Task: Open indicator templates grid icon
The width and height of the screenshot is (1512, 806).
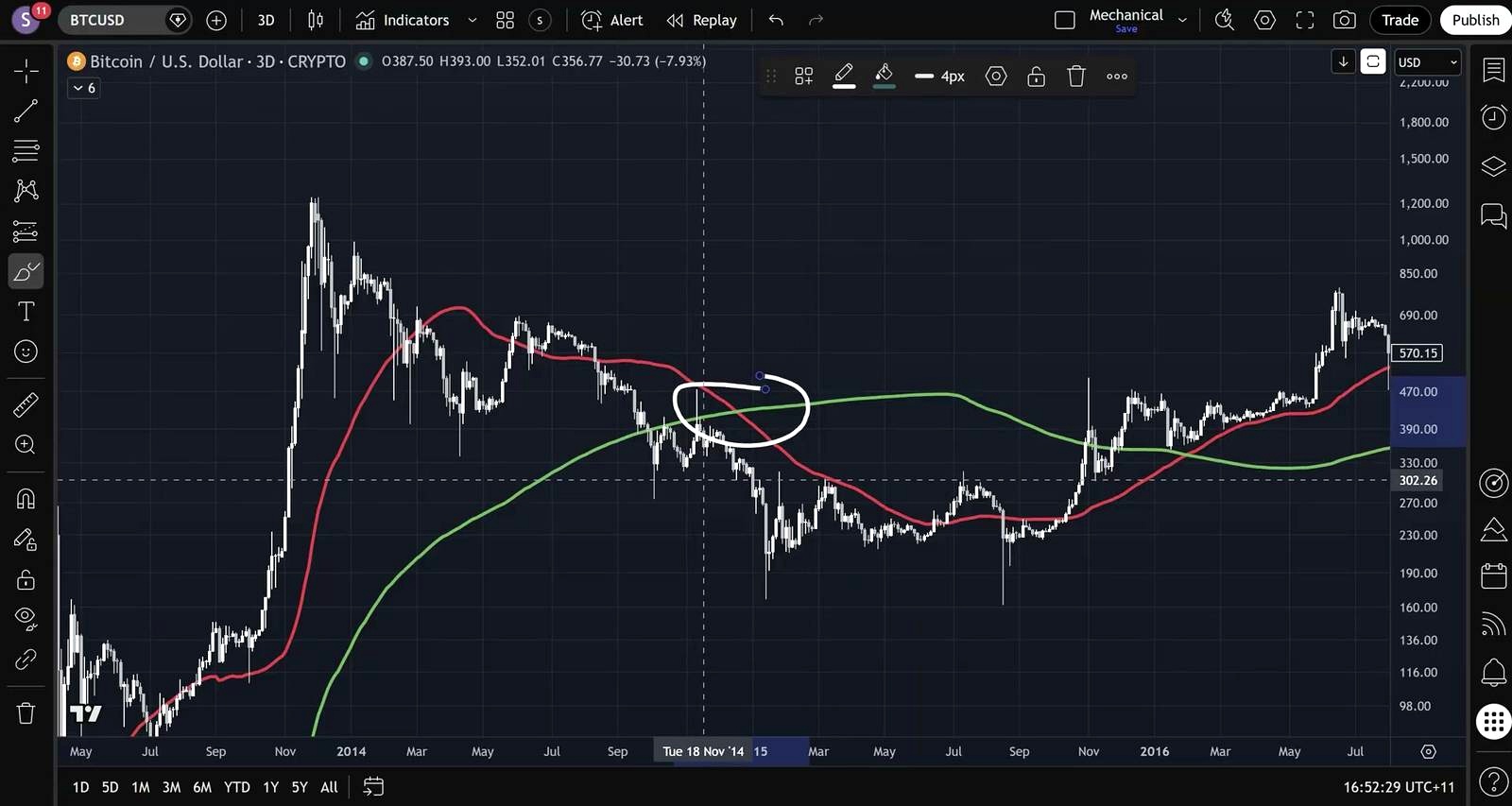Action: pos(506,20)
